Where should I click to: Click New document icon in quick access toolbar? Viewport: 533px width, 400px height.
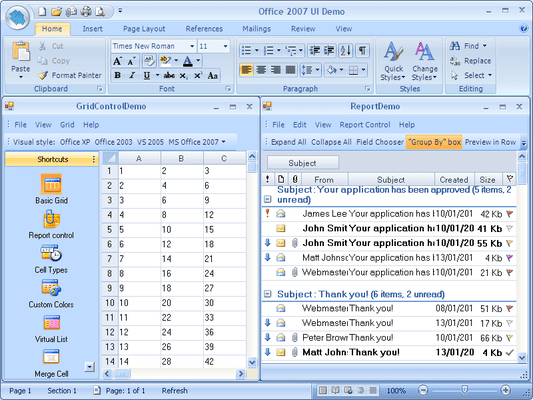(x=42, y=12)
